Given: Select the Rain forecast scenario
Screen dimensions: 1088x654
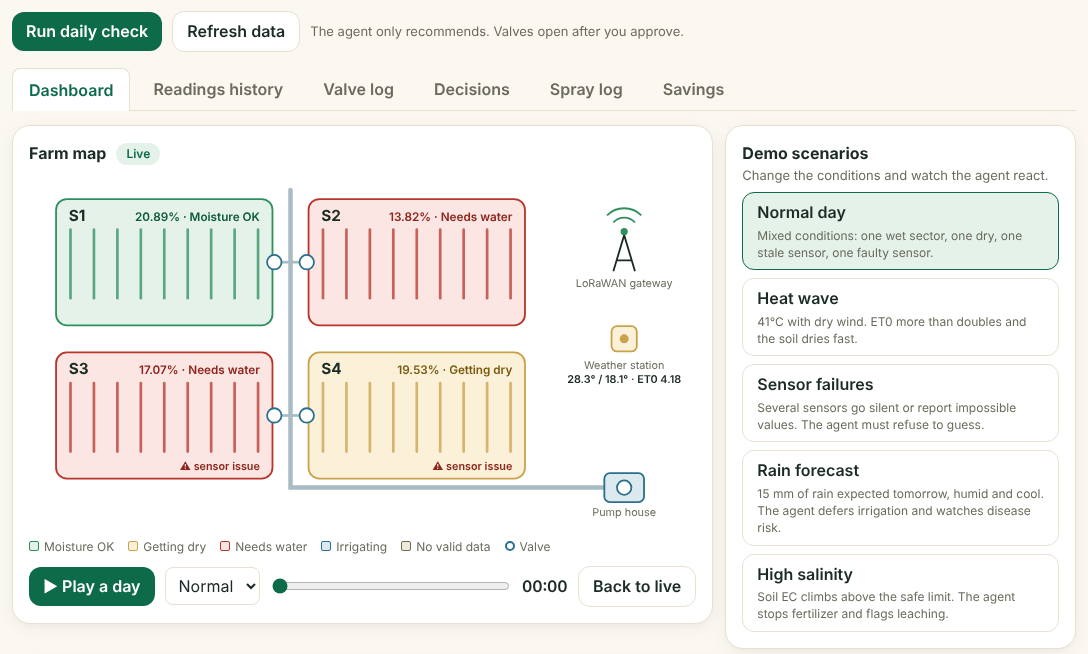Looking at the screenshot, I should [x=900, y=498].
